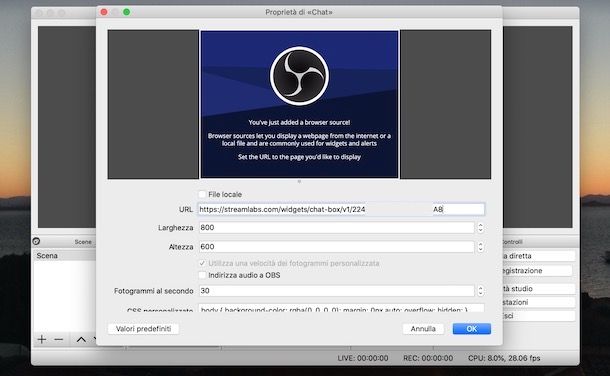Click the CPU usage status text
Image resolution: width=610 pixels, height=376 pixels.
[504, 358]
